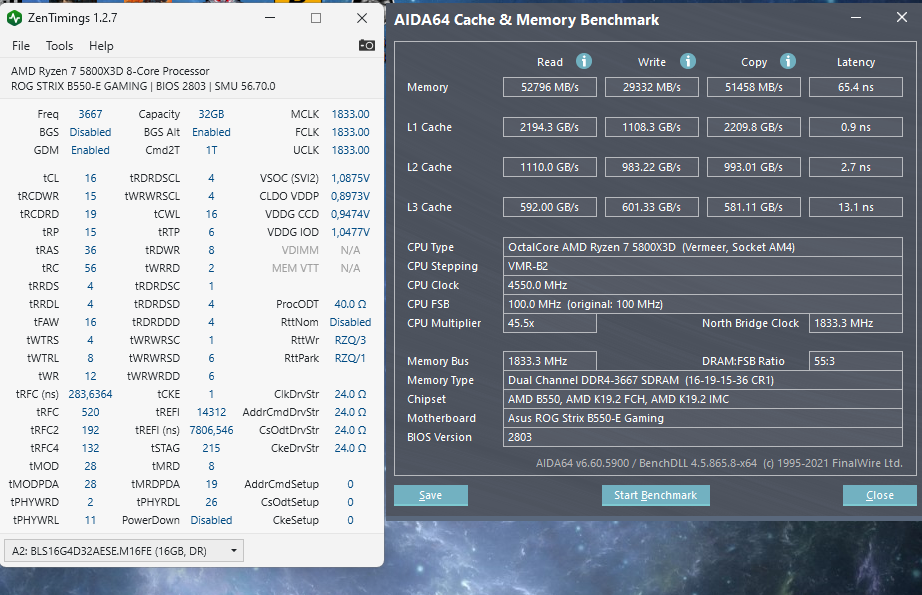The width and height of the screenshot is (922, 595).
Task: Click the Memory Copy value 51458 MB/s
Action: (x=754, y=87)
